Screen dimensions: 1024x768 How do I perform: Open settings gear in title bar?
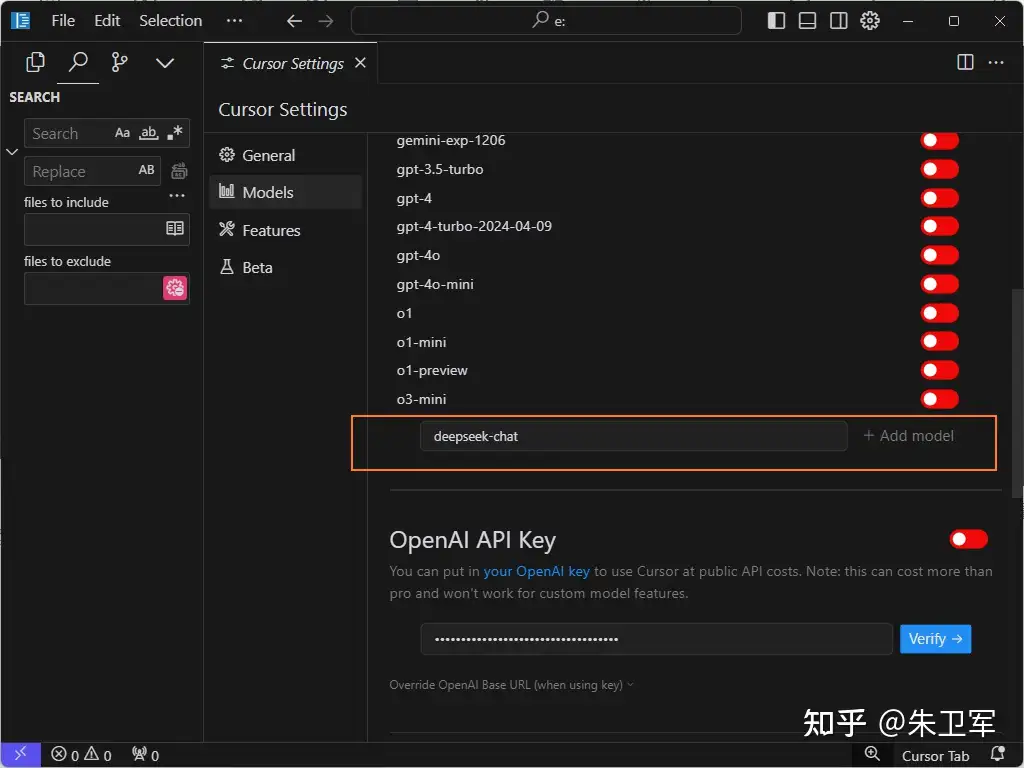[870, 21]
